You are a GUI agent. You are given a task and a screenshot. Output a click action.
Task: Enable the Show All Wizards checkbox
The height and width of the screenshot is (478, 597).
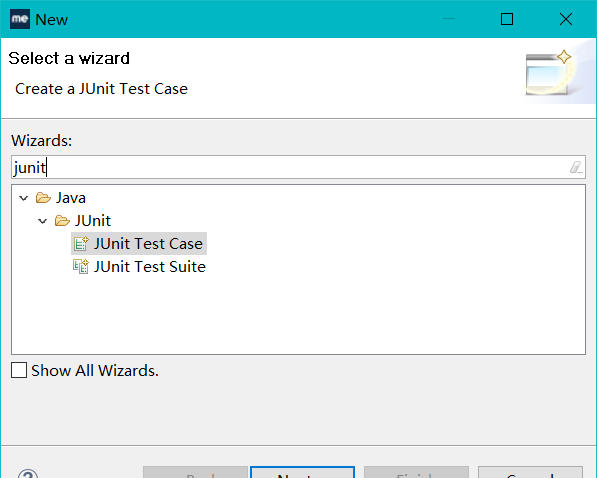[19, 370]
